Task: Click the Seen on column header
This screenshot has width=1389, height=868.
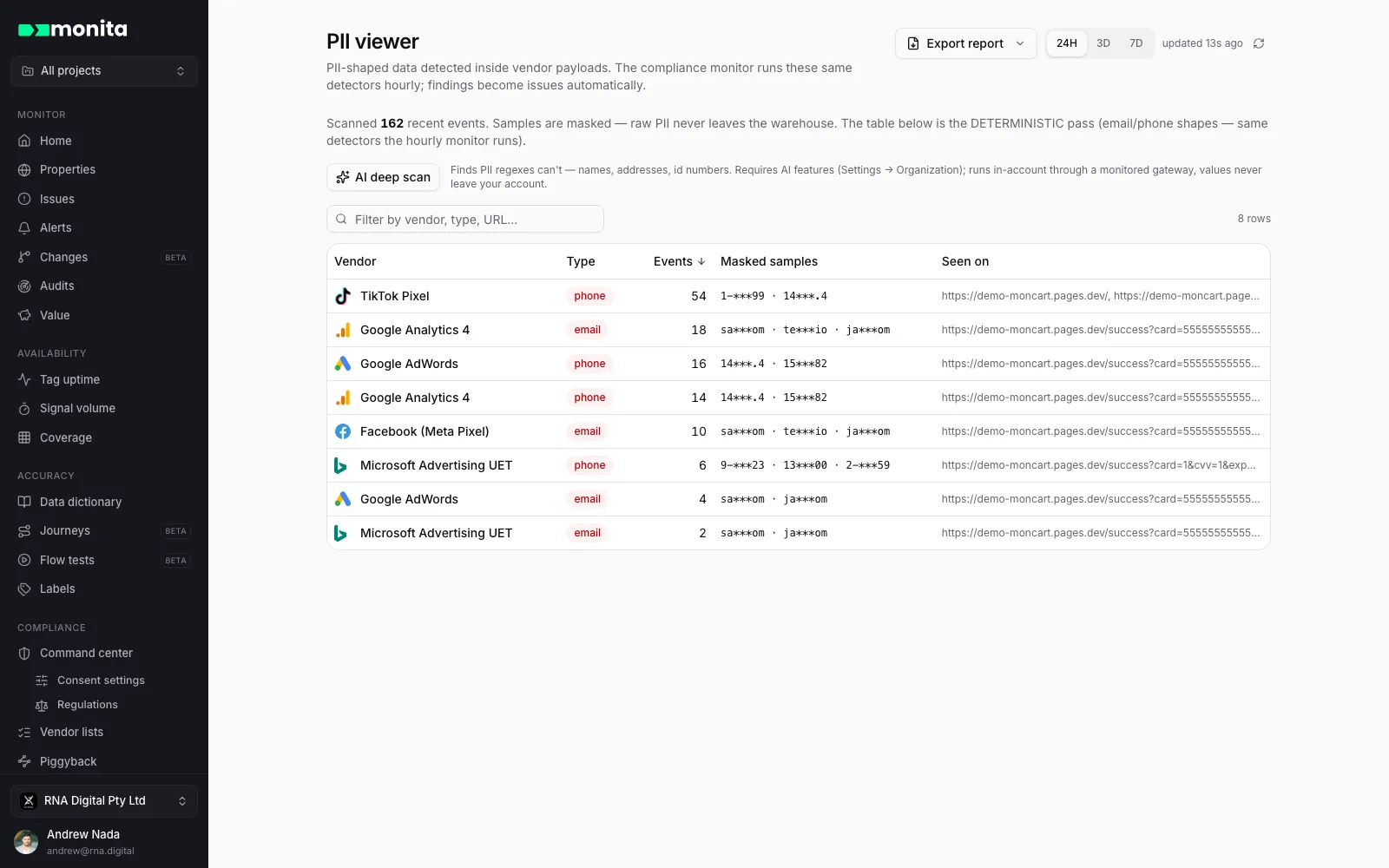Action: click(965, 261)
